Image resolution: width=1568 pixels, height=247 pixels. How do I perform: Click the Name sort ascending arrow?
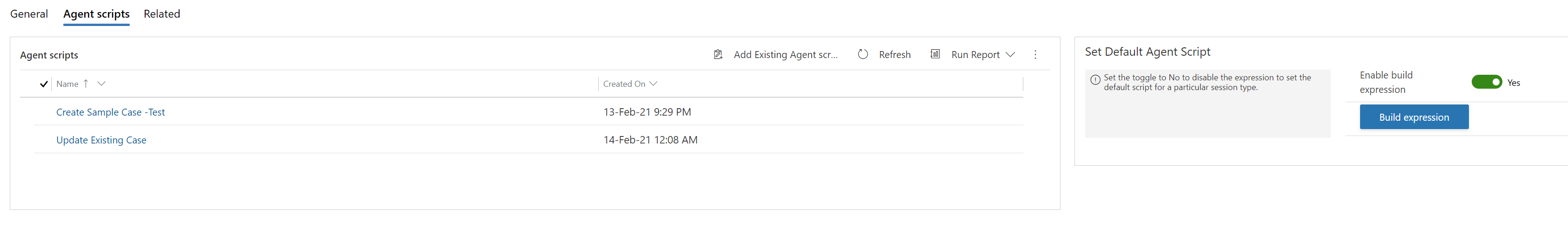(86, 84)
